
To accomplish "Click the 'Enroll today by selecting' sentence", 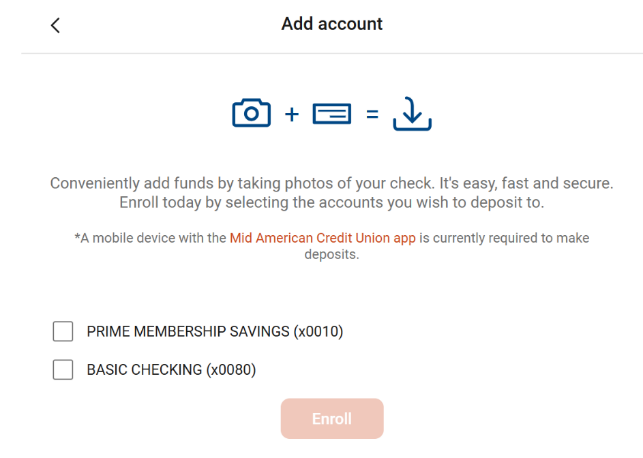I will [x=332, y=203].
